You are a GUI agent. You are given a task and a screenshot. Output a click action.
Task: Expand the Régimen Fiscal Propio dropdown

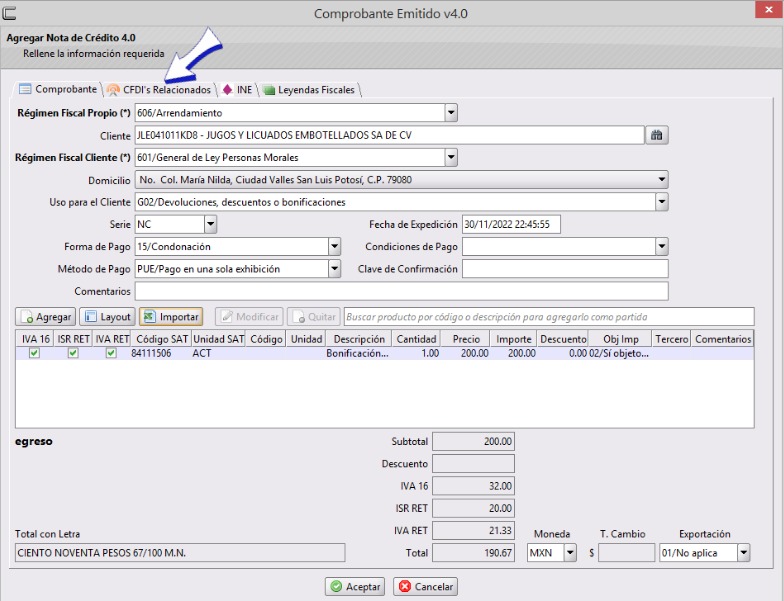(x=451, y=113)
